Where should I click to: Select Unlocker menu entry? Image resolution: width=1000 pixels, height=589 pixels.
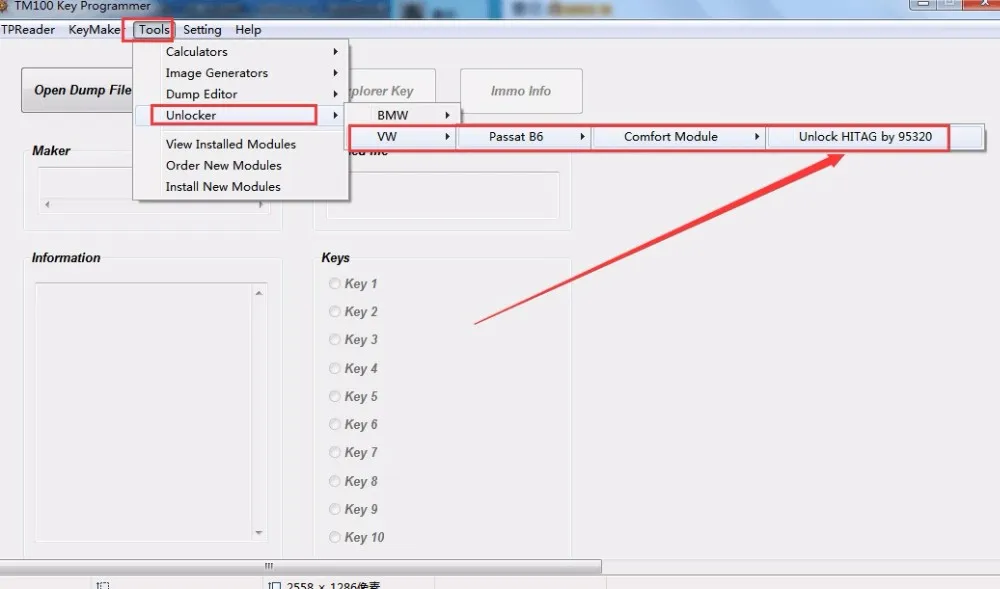click(240, 115)
